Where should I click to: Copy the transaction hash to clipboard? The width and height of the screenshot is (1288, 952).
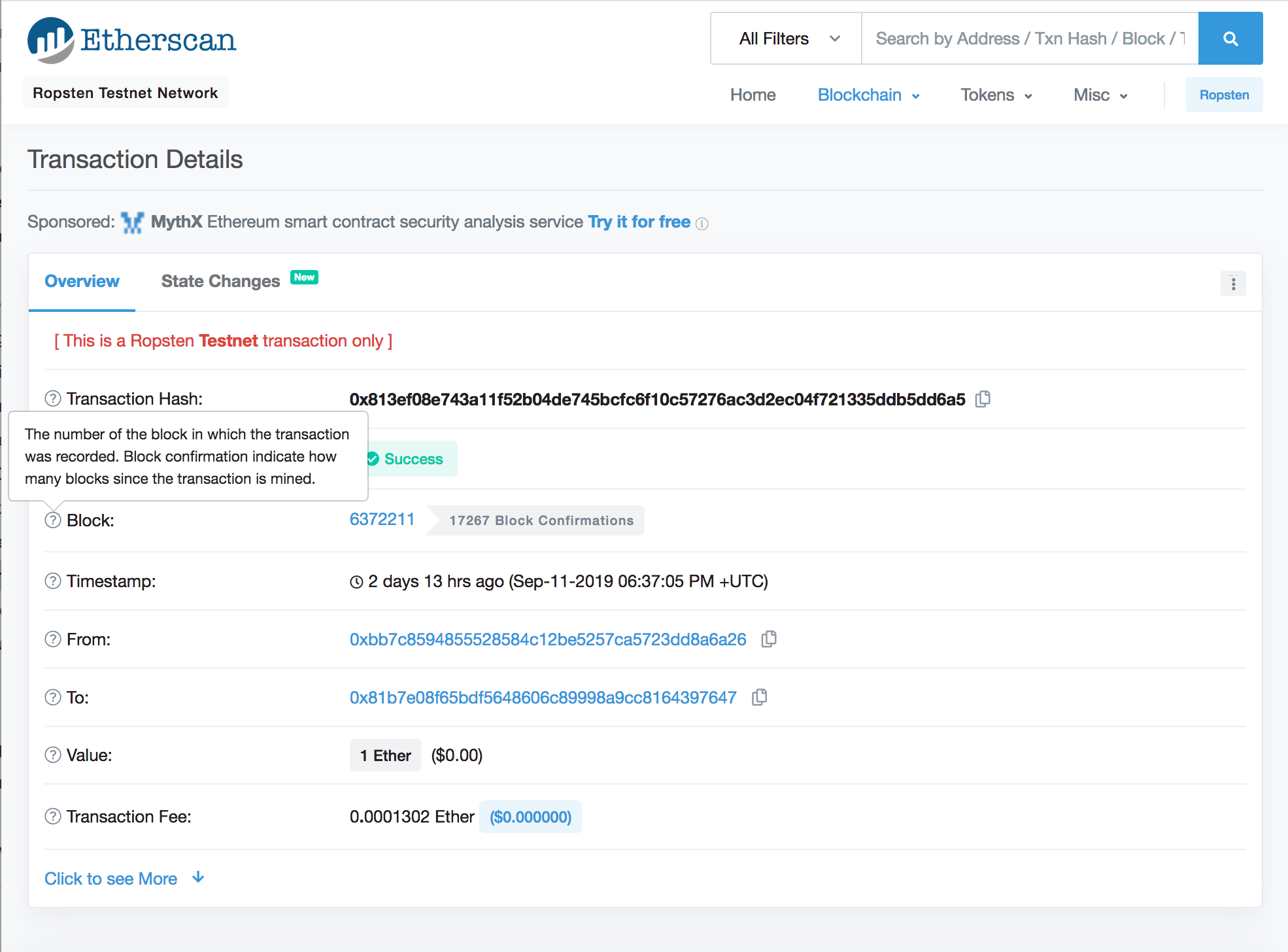[x=982, y=399]
